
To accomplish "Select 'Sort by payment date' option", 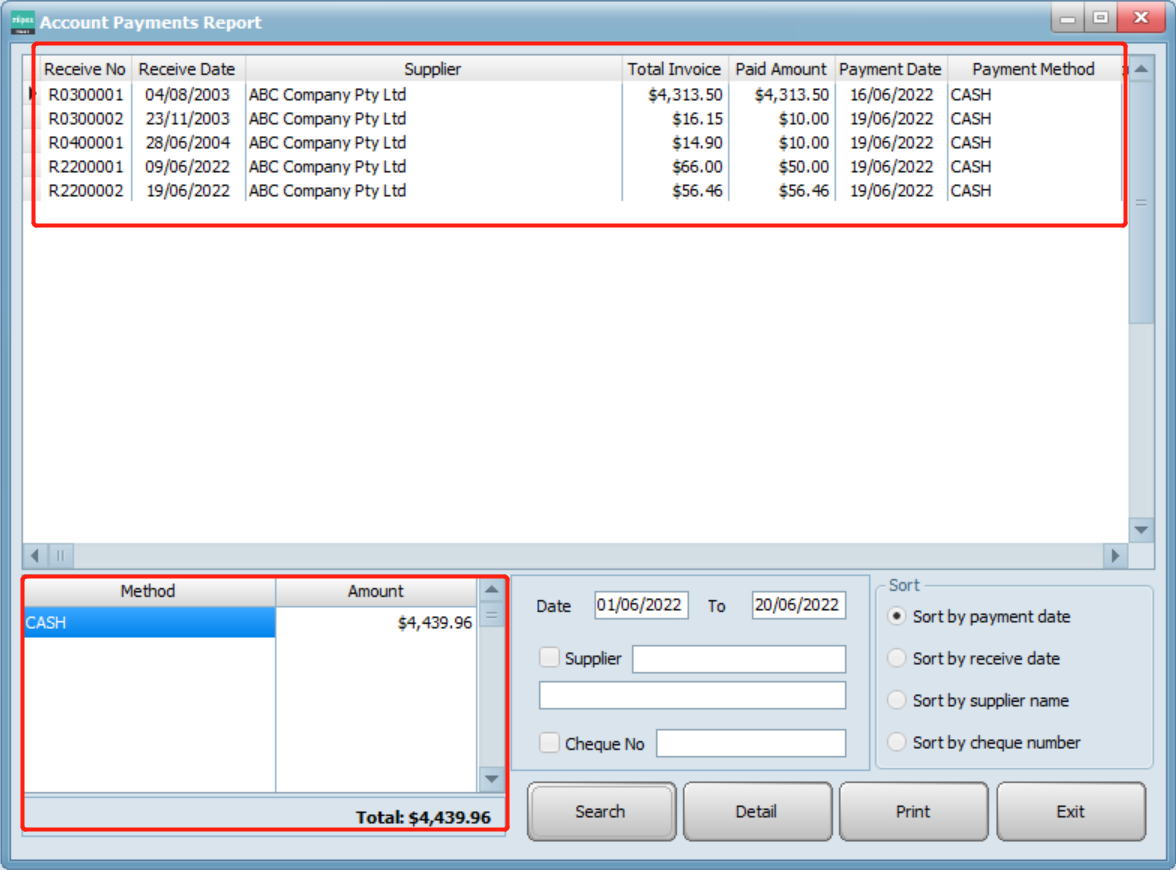I will [897, 617].
